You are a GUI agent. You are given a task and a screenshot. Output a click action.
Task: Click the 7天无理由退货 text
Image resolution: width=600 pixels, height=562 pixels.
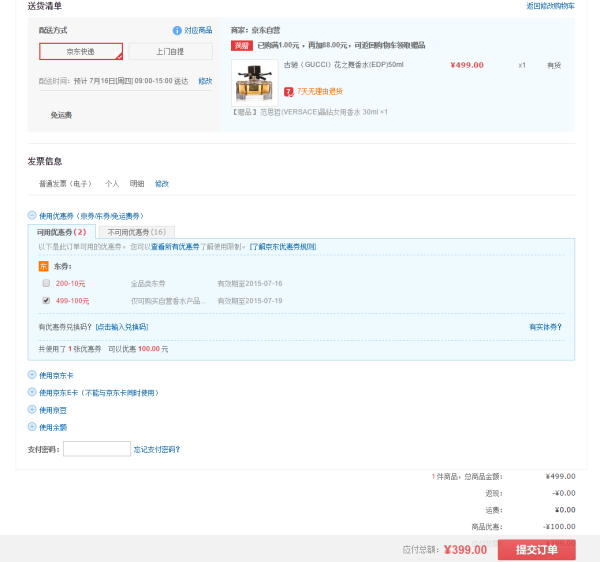(x=320, y=92)
